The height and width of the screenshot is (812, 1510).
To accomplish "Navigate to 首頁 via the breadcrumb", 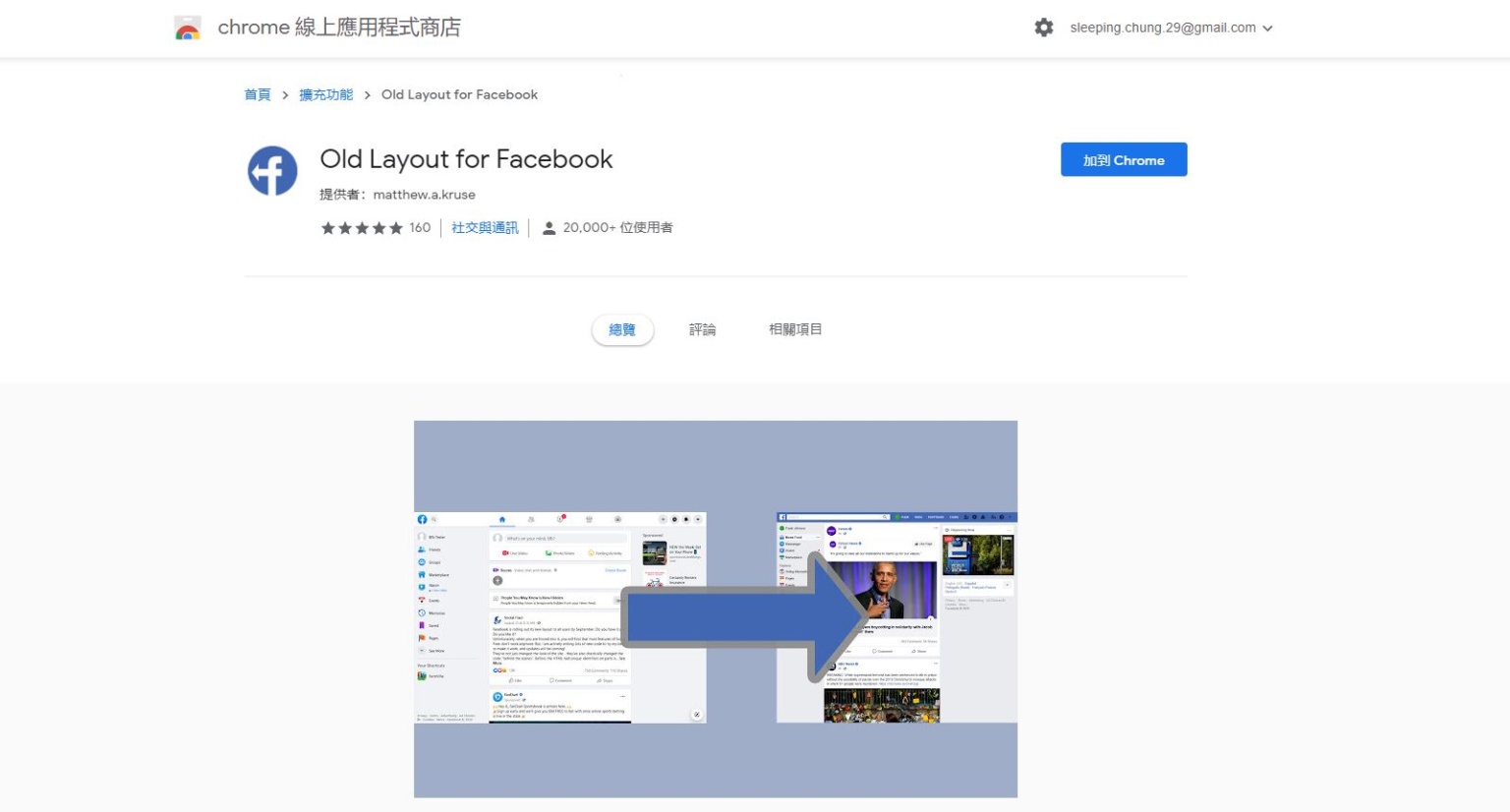I will 257,94.
